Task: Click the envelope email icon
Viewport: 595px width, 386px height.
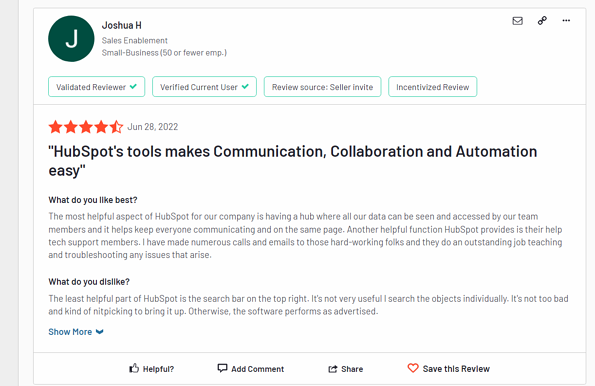Action: click(517, 21)
